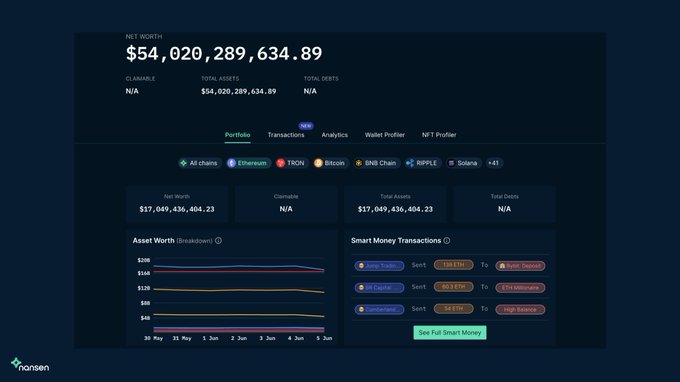This screenshot has height=382, width=680.
Task: Click the Claimable N/A card
Action: point(286,204)
